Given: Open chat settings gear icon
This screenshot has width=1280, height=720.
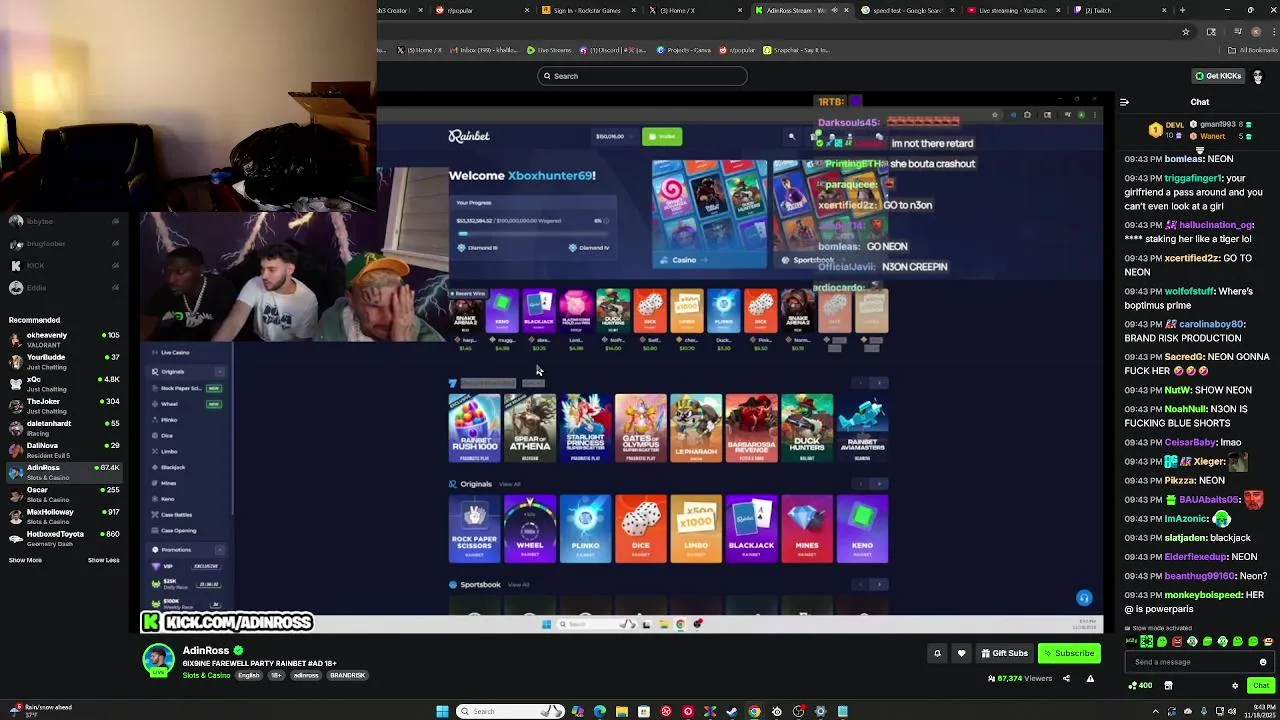Looking at the screenshot, I should click(1235, 686).
